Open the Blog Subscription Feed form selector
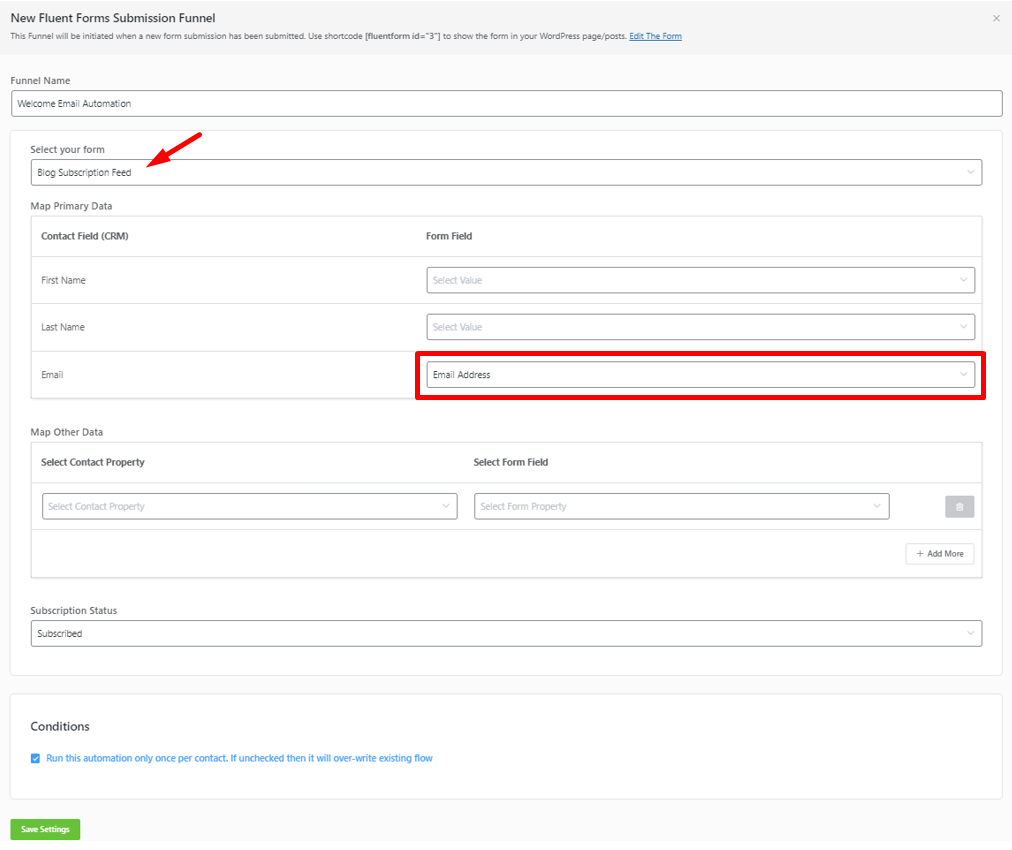The height and width of the screenshot is (850, 1012). [x=506, y=172]
